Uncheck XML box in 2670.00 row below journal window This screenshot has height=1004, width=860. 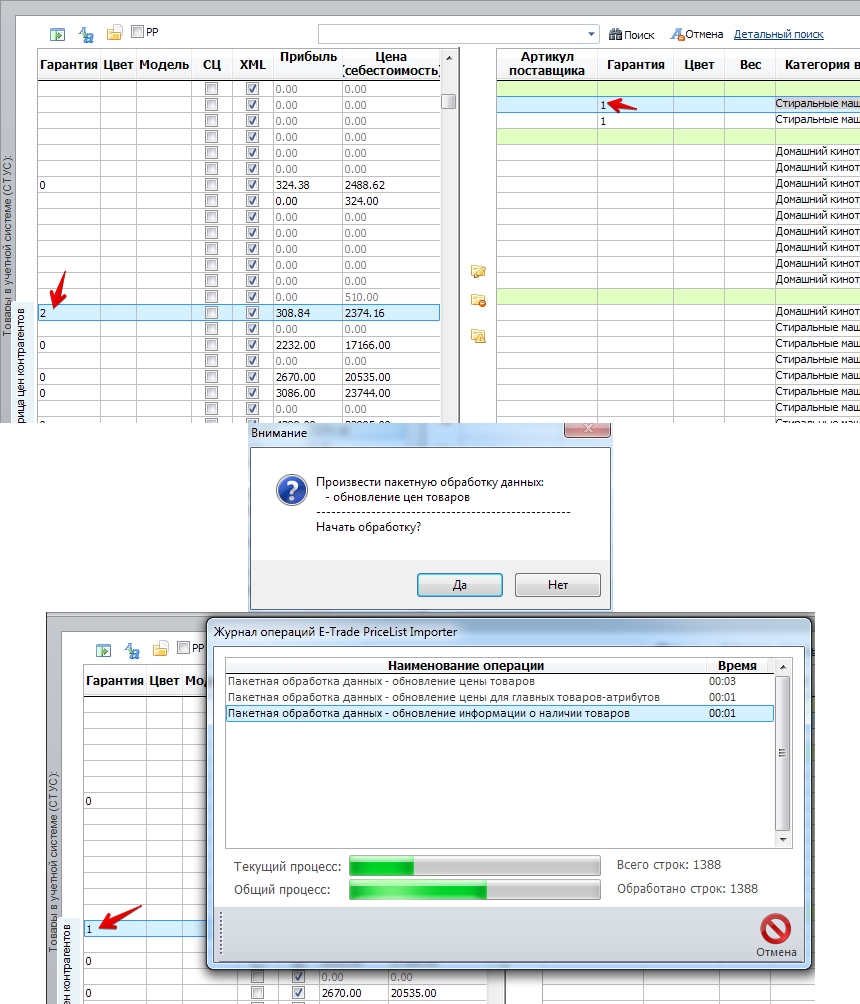298,992
